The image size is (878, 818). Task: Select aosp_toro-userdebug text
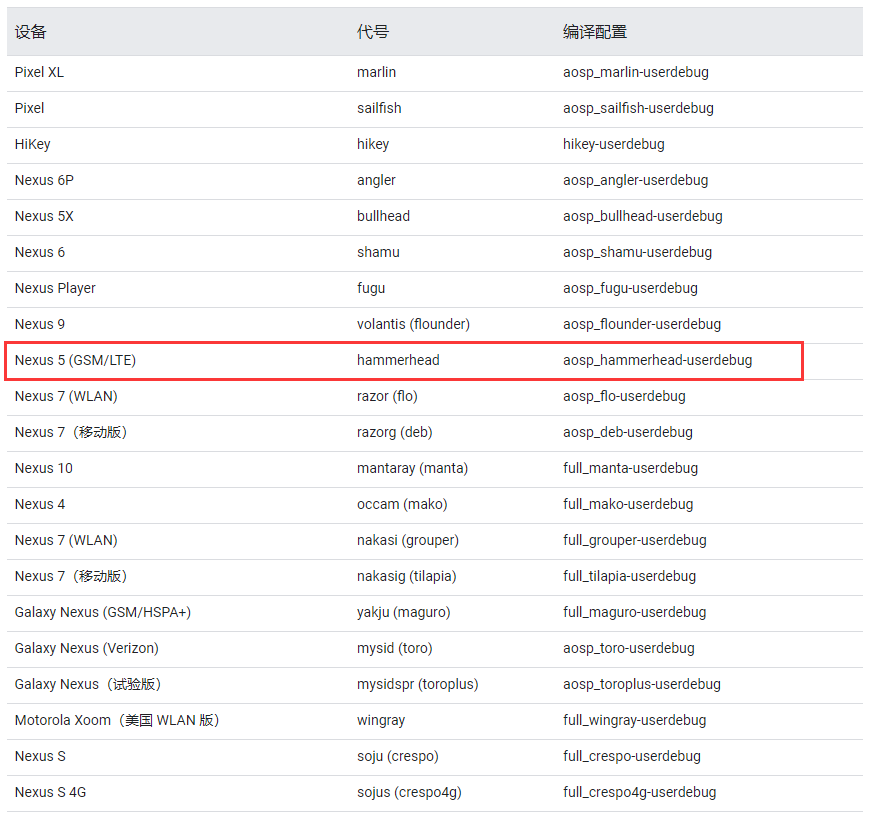[629, 648]
